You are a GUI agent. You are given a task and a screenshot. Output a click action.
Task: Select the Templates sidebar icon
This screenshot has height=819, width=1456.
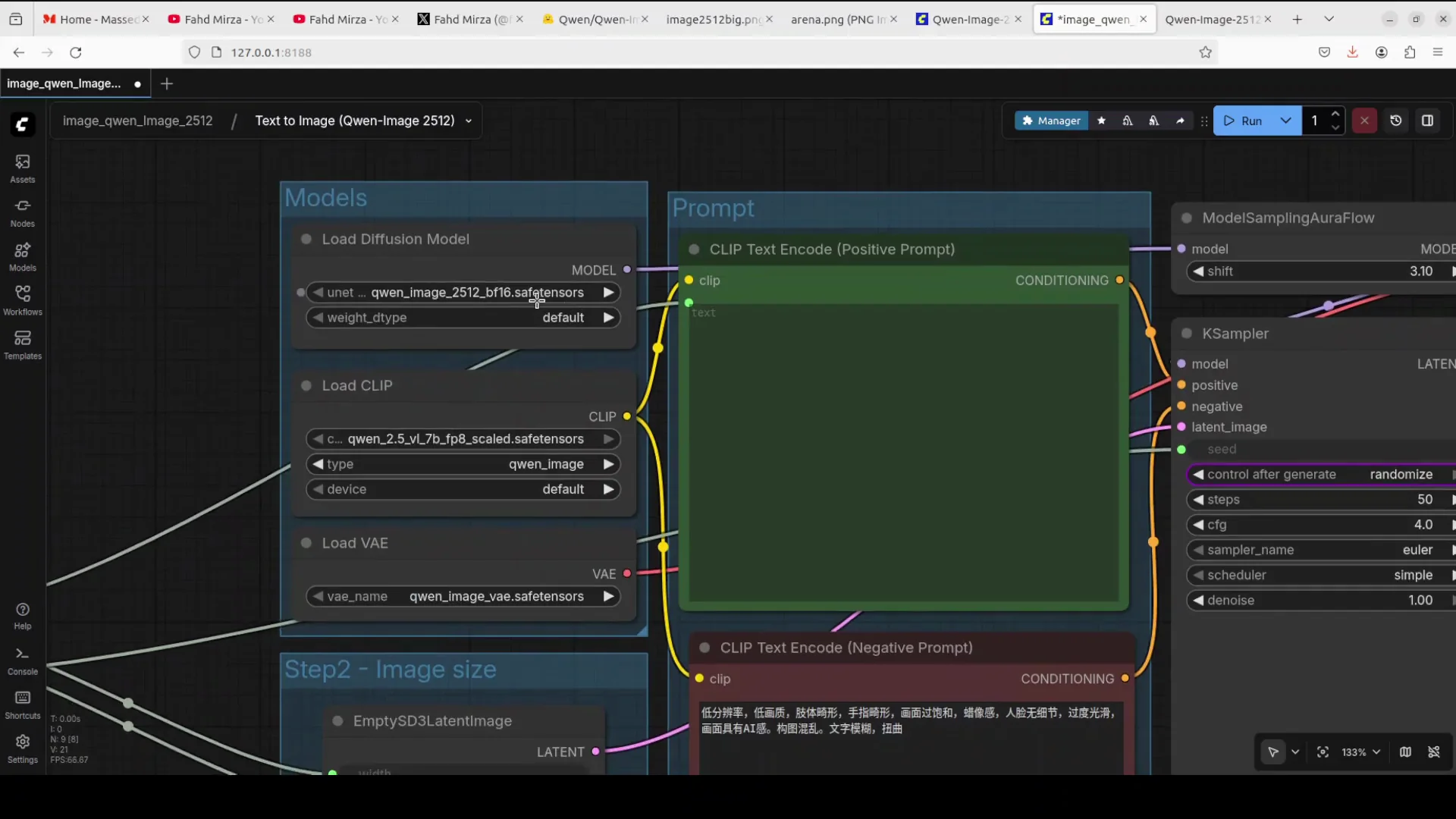pos(22,345)
